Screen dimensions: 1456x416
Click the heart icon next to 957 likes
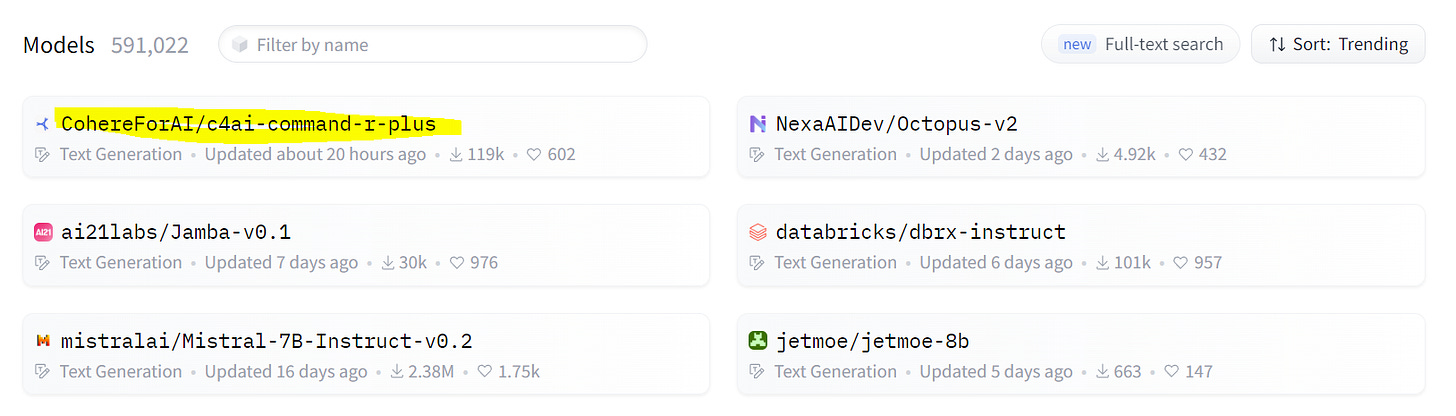click(1180, 263)
